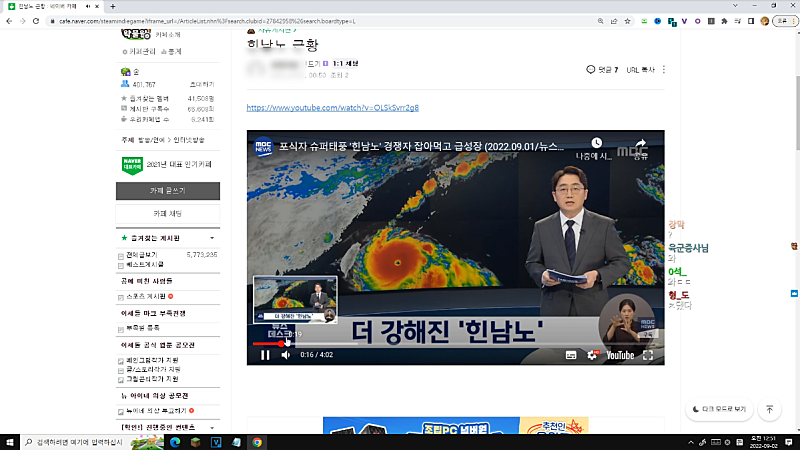Viewport: 800px width, 450px height.
Task: Open the video on YouTube via logo
Action: [620, 355]
